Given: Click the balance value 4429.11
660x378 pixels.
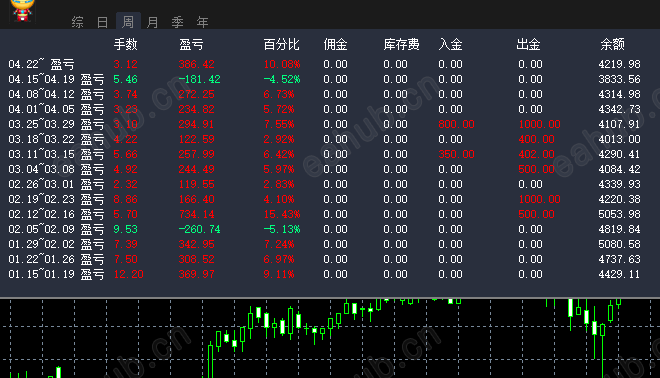Looking at the screenshot, I should 619,274.
